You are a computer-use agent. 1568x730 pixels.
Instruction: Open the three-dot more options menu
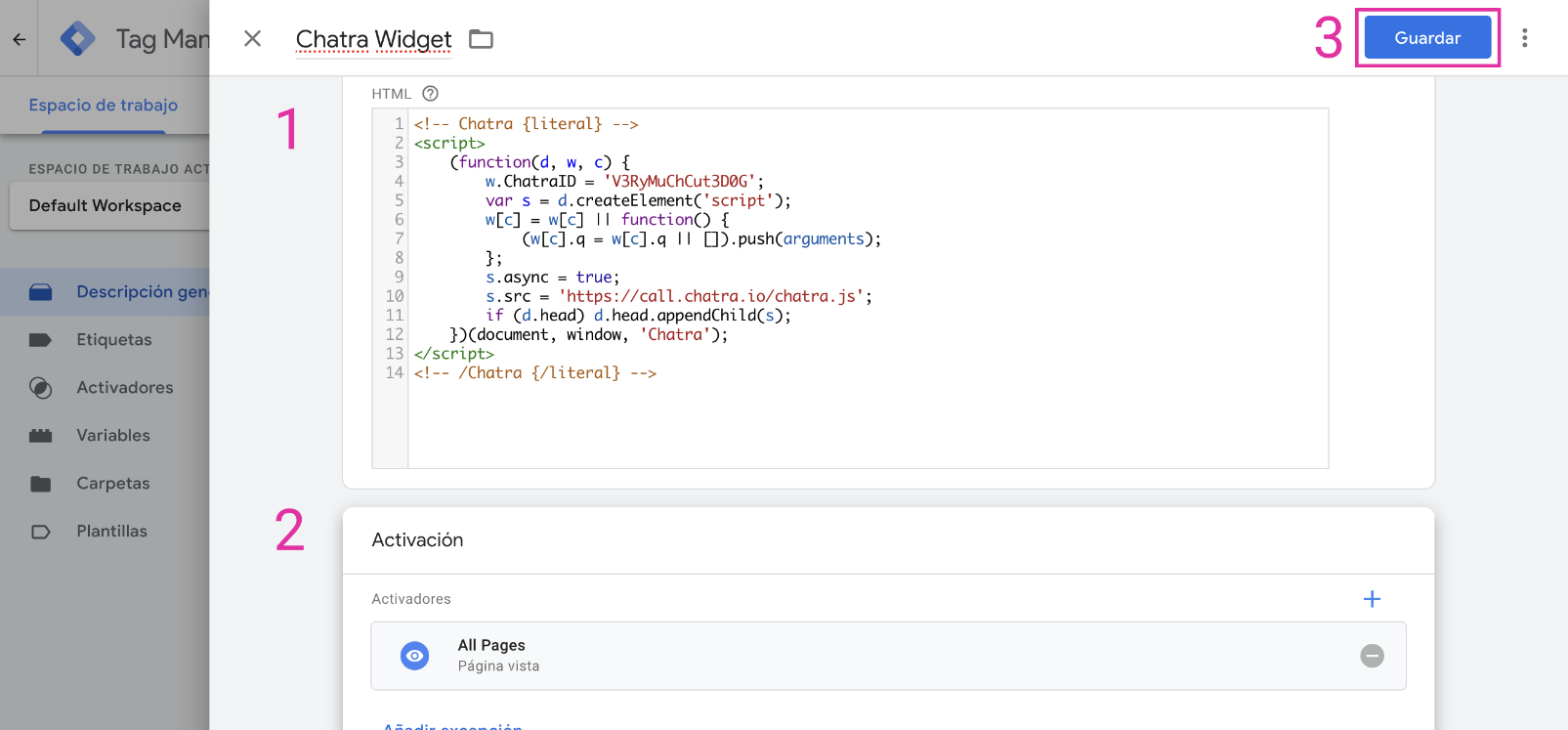point(1524,38)
